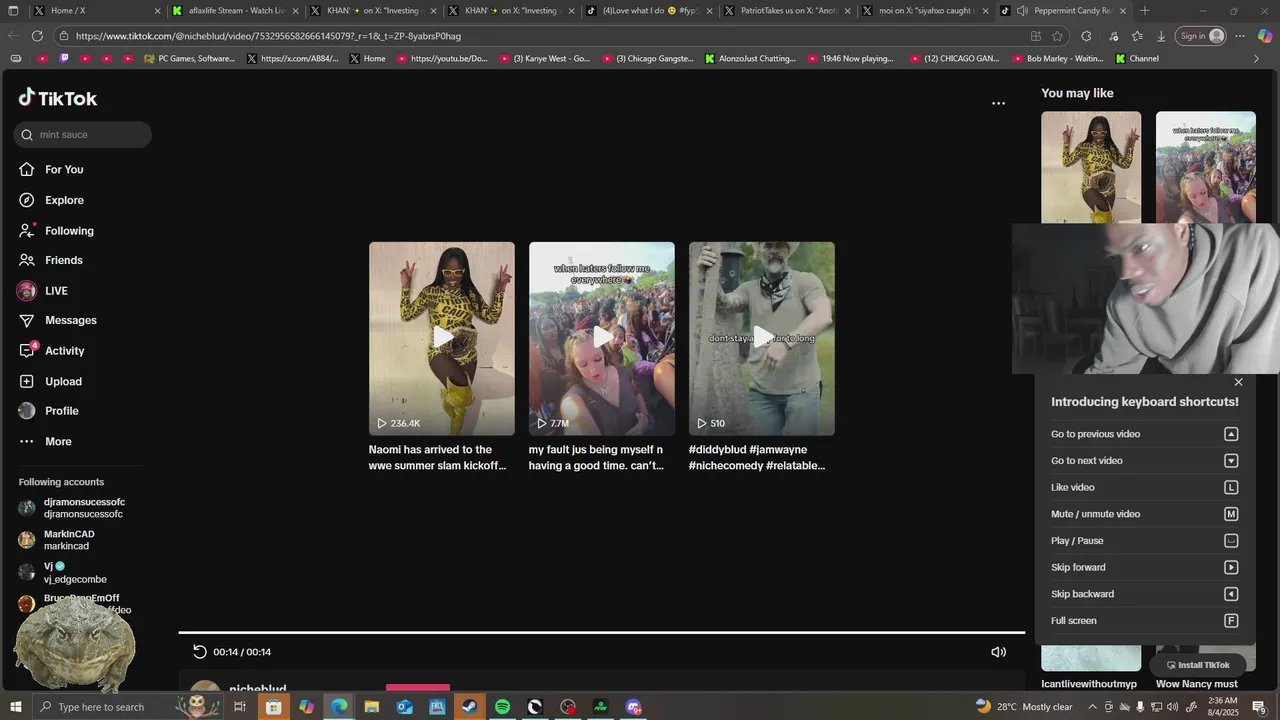1280x720 pixels.
Task: Add page to favorites with star icon
Action: (1057, 36)
